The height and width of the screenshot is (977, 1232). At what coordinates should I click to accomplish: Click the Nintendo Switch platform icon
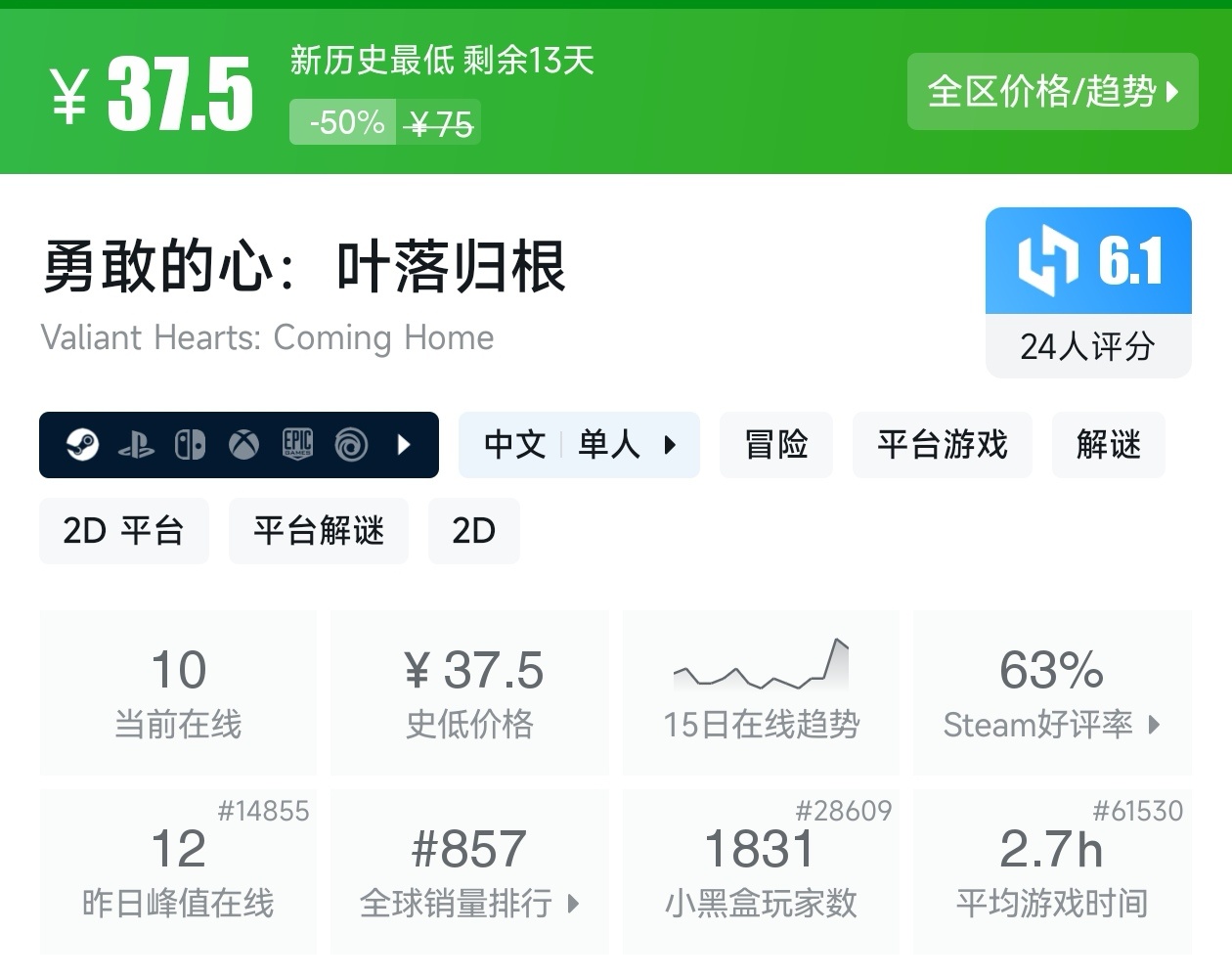click(191, 446)
